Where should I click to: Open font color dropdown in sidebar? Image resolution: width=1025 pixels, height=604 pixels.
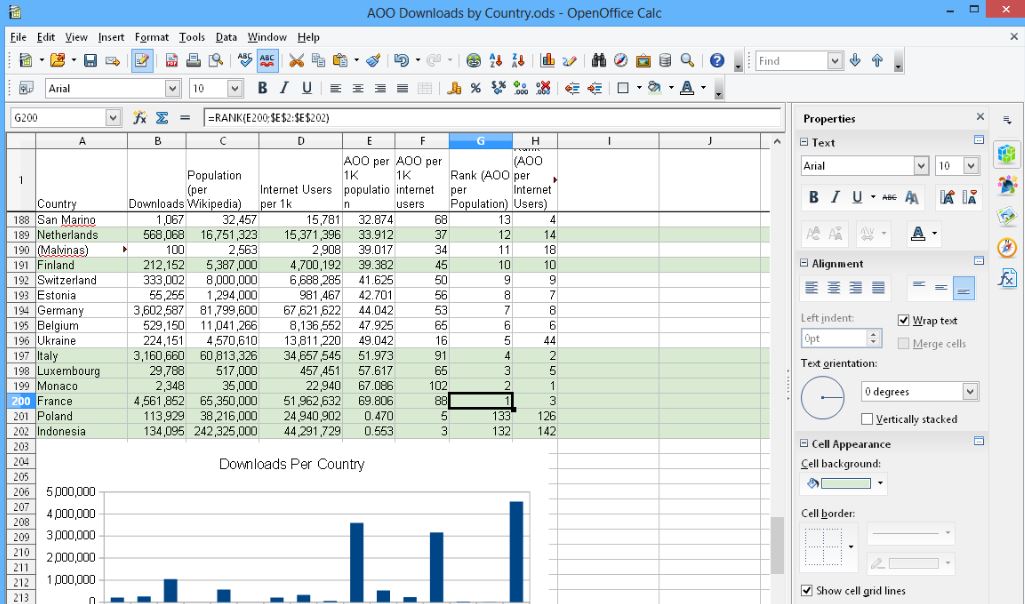tap(934, 233)
